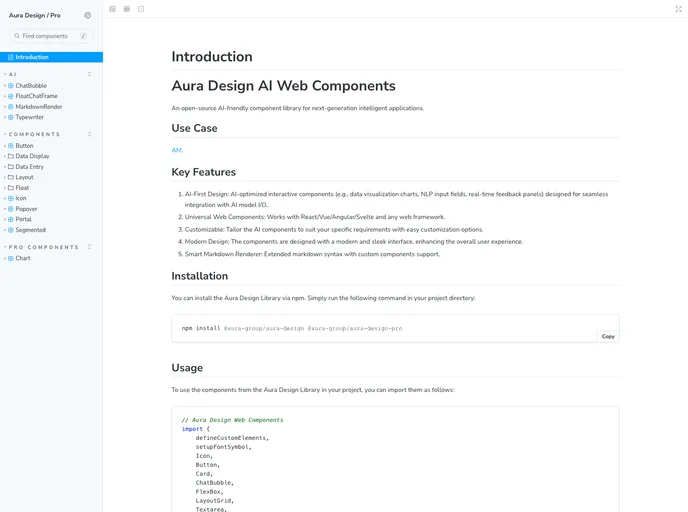Expand the Button component entry
The image size is (688, 512).
point(24,146)
